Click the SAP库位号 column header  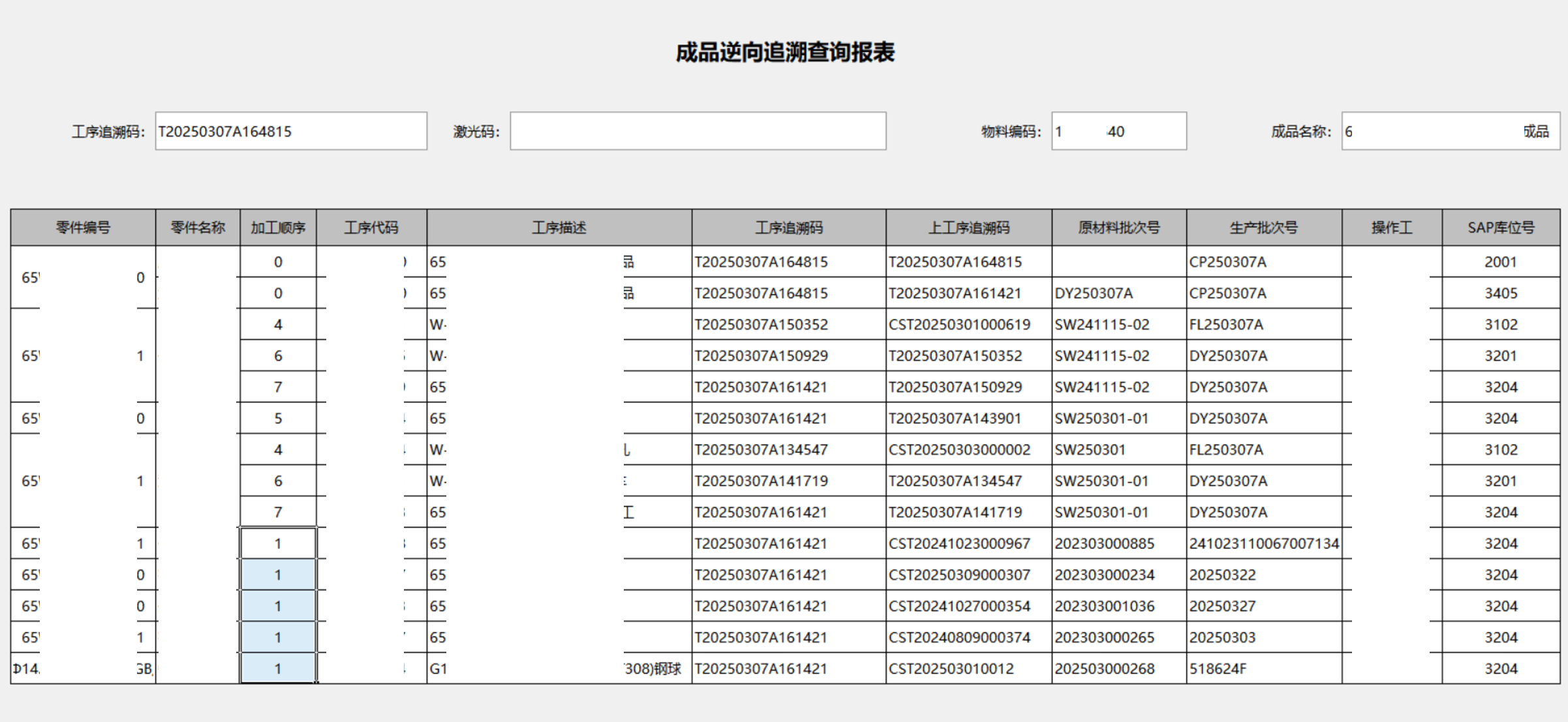(x=1498, y=227)
